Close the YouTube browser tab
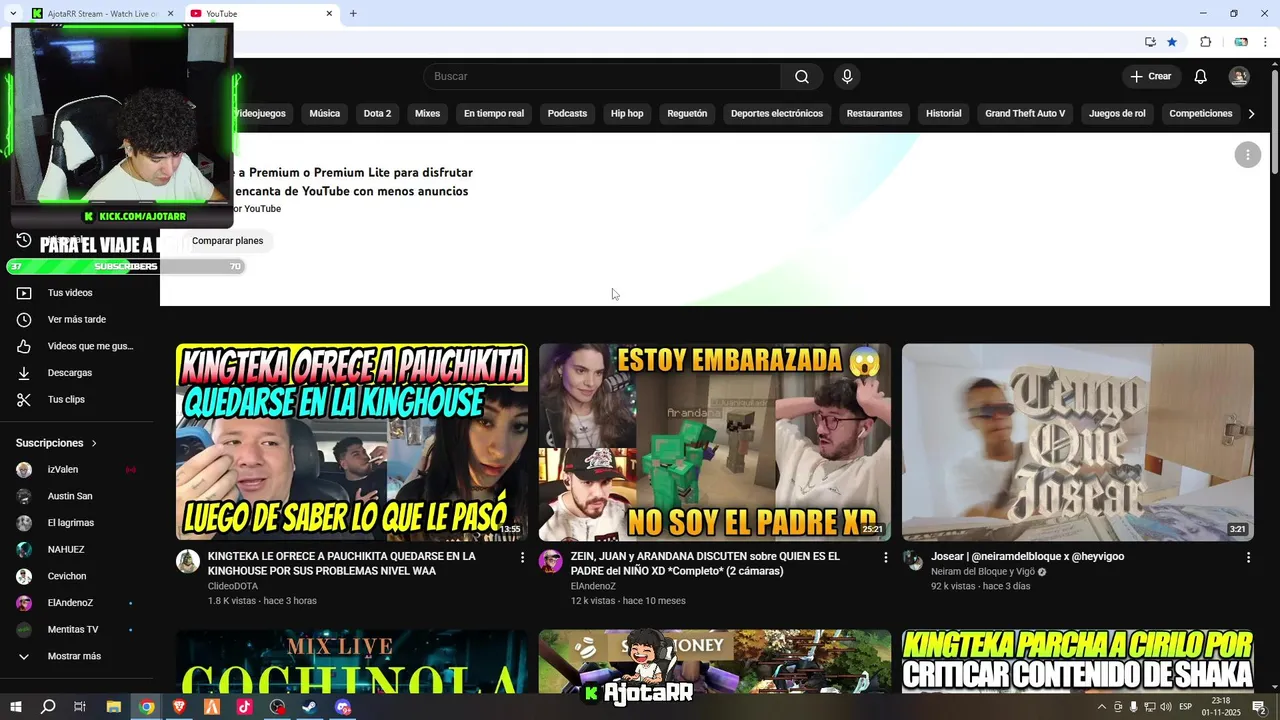The image size is (1280, 720). pyautogui.click(x=329, y=14)
